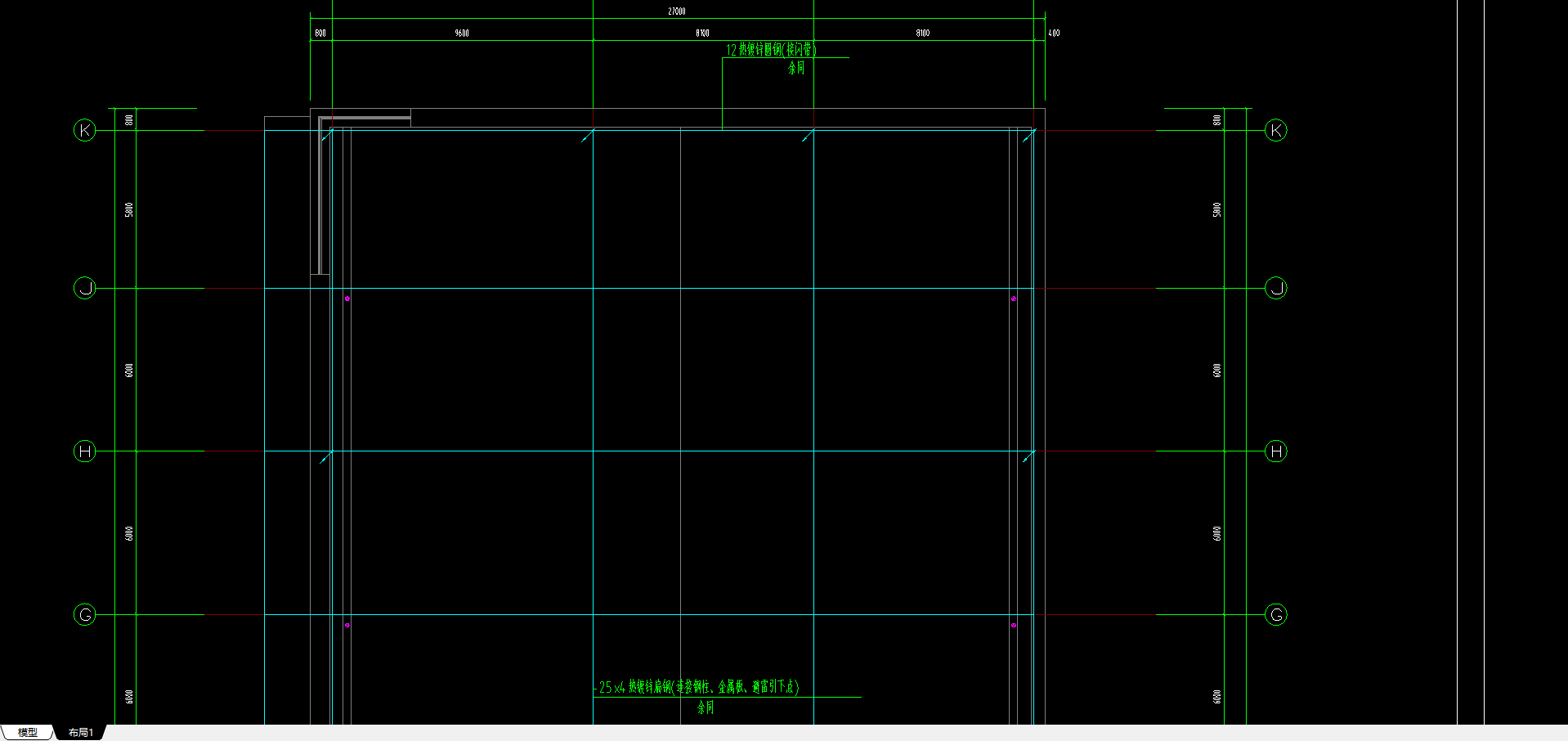Image resolution: width=1568 pixels, height=741 pixels.
Task: Click 余同 label under 热镀锌圆钢 note
Action: 796,68
